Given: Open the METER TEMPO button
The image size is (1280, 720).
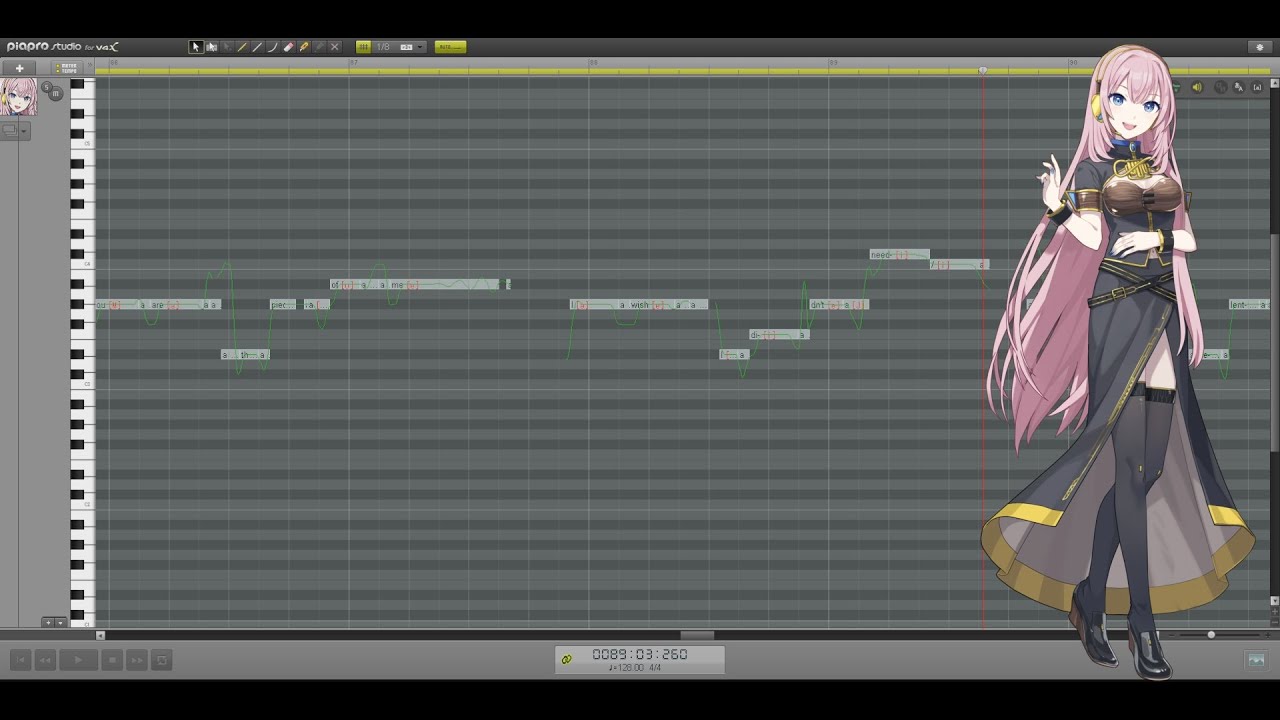Looking at the screenshot, I should pyautogui.click(x=67, y=68).
